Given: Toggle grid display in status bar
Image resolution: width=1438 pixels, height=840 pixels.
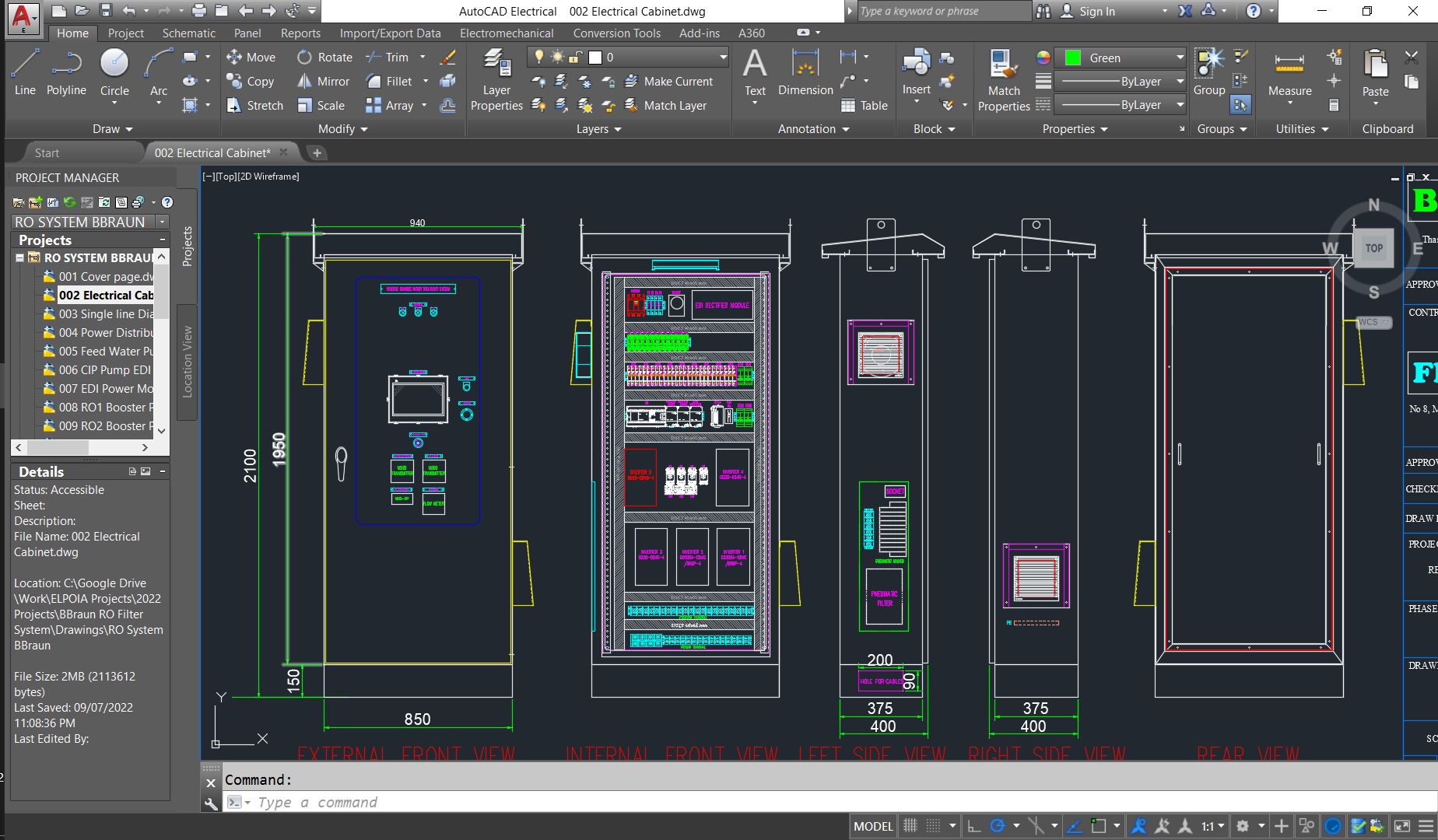Looking at the screenshot, I should click(x=910, y=826).
